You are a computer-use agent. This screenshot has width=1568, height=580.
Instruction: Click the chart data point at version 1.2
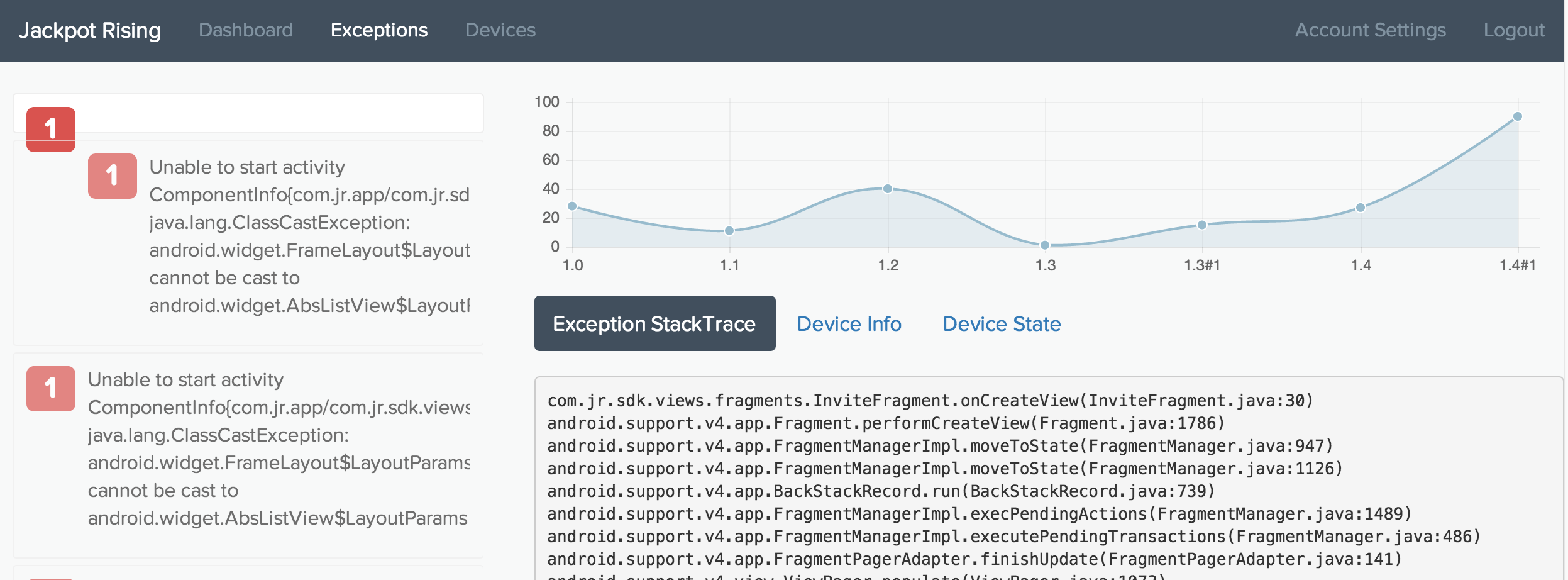click(888, 189)
